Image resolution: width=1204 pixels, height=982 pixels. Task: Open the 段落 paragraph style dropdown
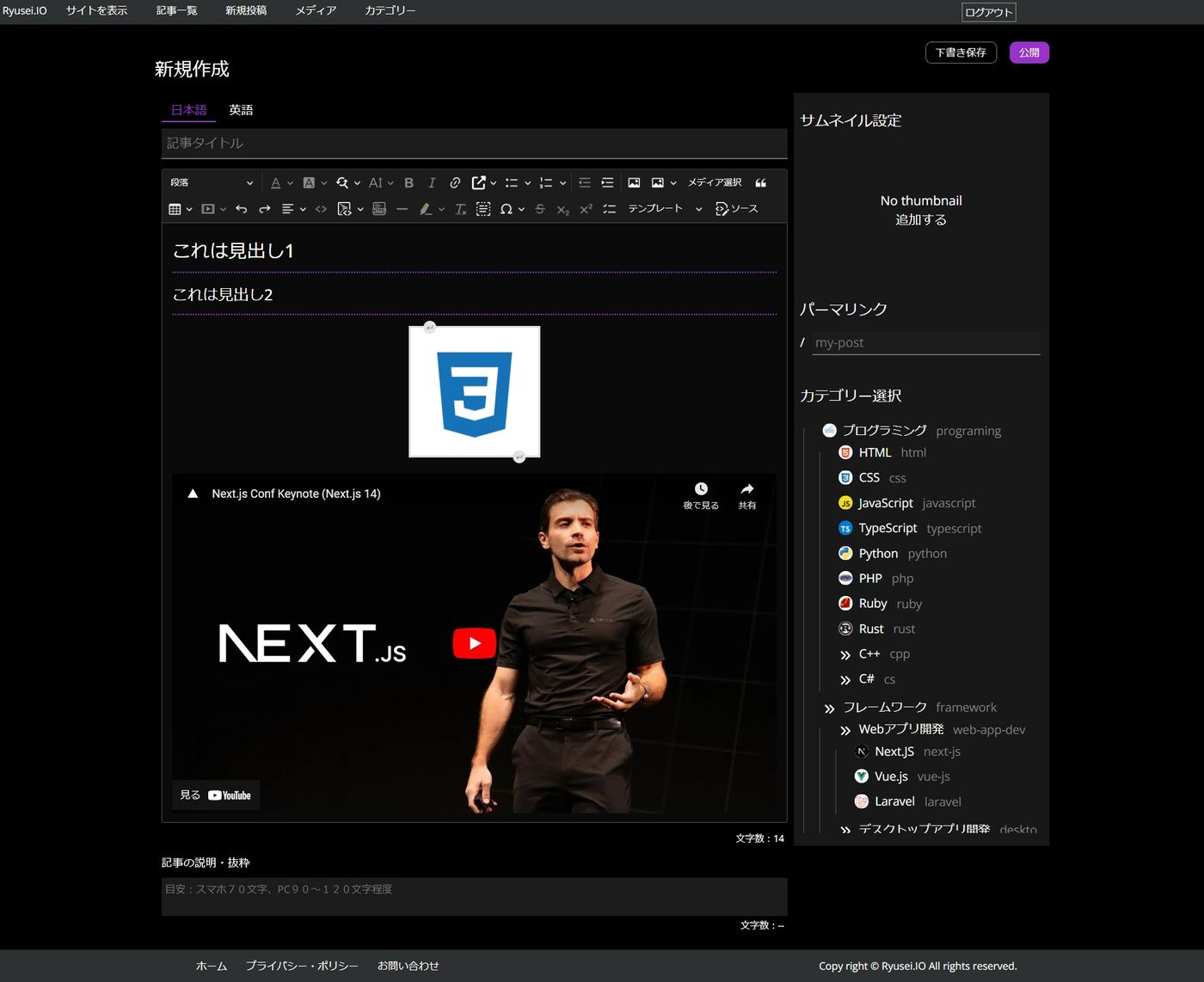[x=212, y=182]
